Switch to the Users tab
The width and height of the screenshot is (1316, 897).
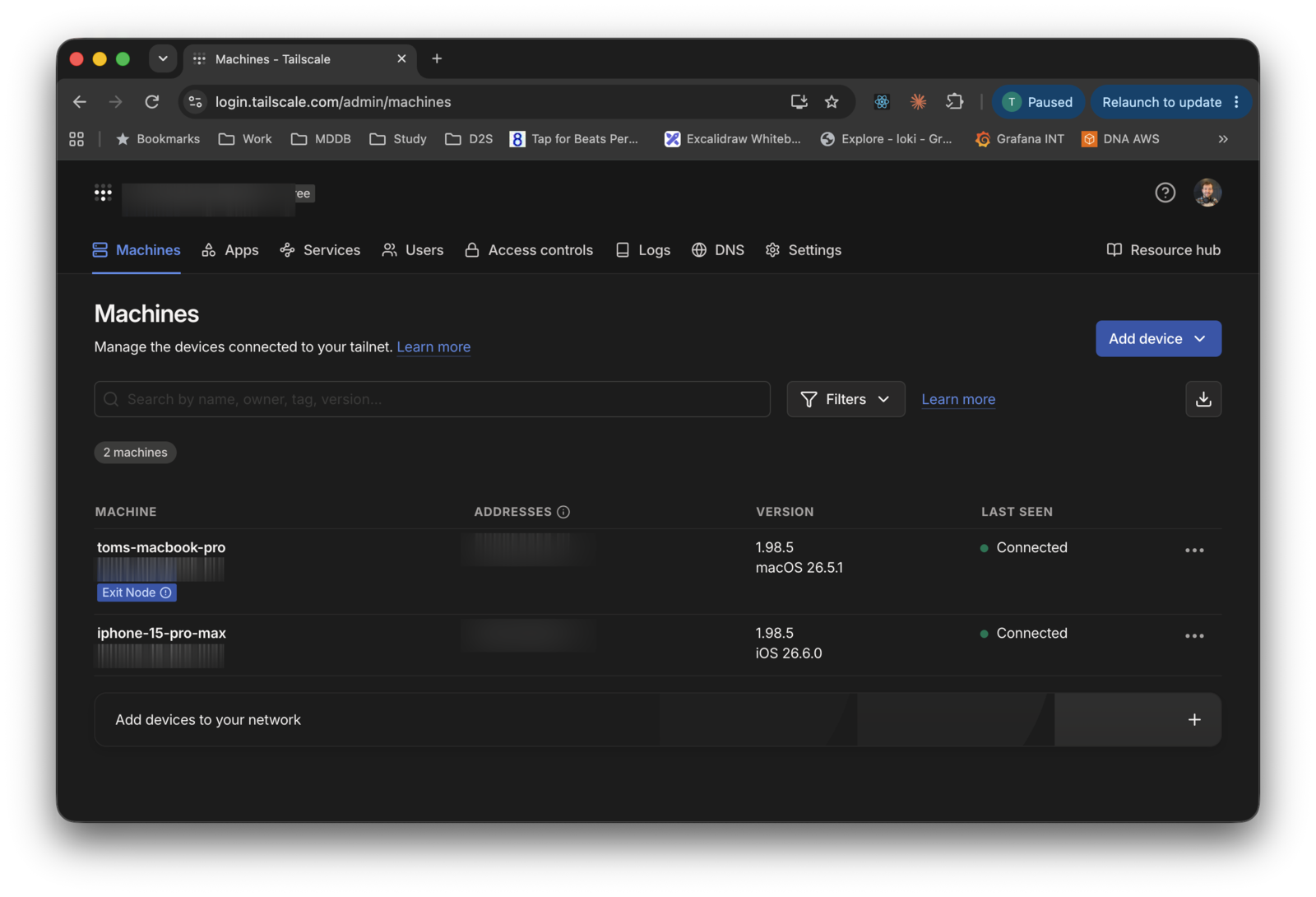pos(413,250)
